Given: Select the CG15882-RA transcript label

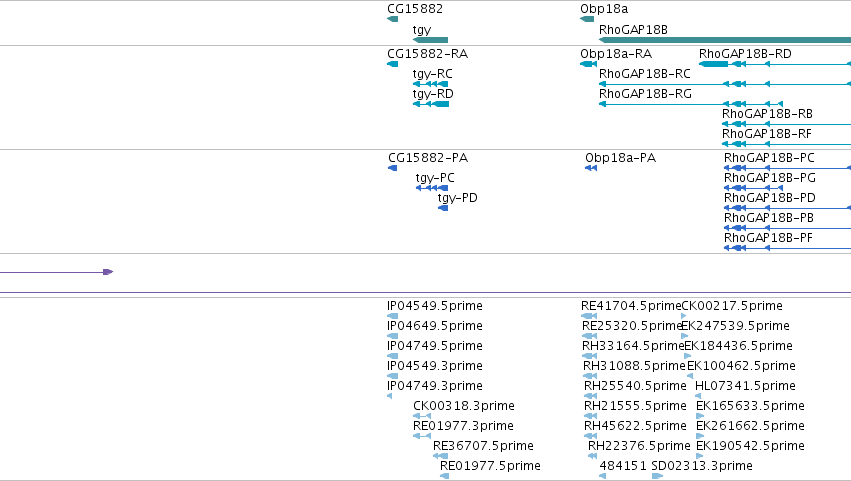Looking at the screenshot, I should click(x=427, y=54).
